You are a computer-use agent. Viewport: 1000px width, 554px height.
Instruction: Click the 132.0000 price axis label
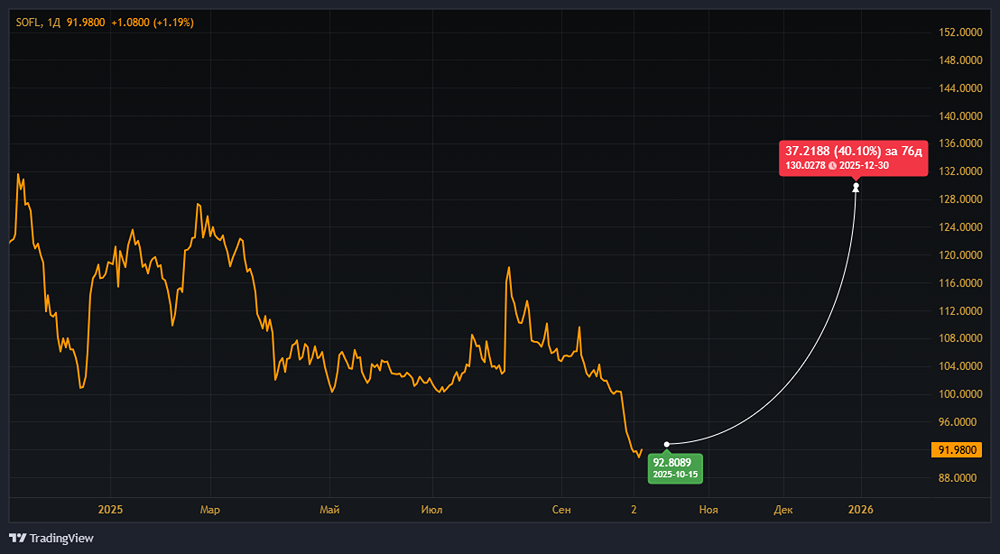[x=960, y=171]
